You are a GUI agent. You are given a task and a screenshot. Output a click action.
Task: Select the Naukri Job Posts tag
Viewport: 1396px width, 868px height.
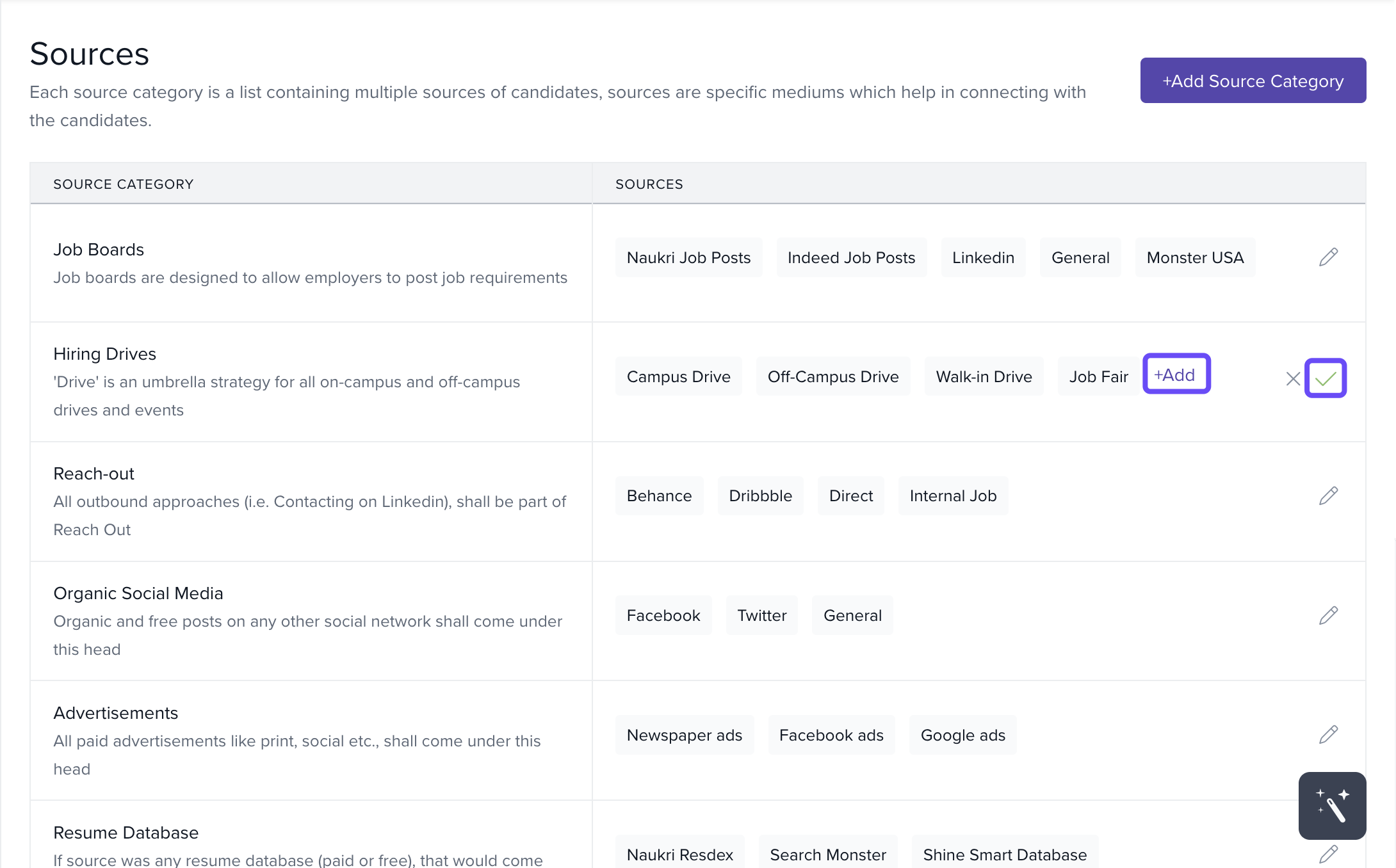click(688, 258)
